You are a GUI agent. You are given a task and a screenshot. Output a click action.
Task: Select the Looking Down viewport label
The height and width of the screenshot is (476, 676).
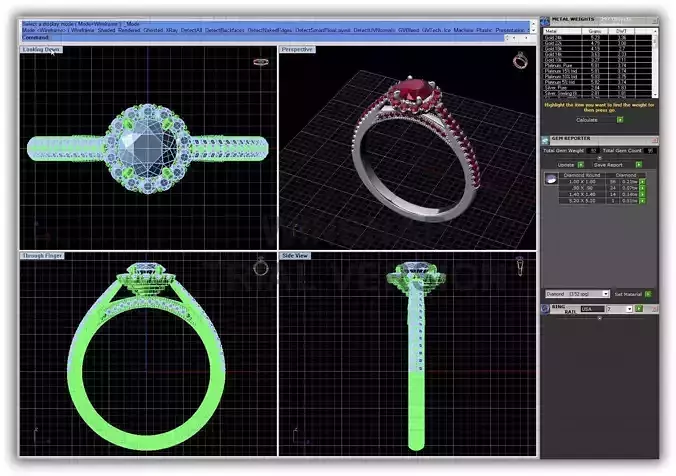pyautogui.click(x=41, y=50)
